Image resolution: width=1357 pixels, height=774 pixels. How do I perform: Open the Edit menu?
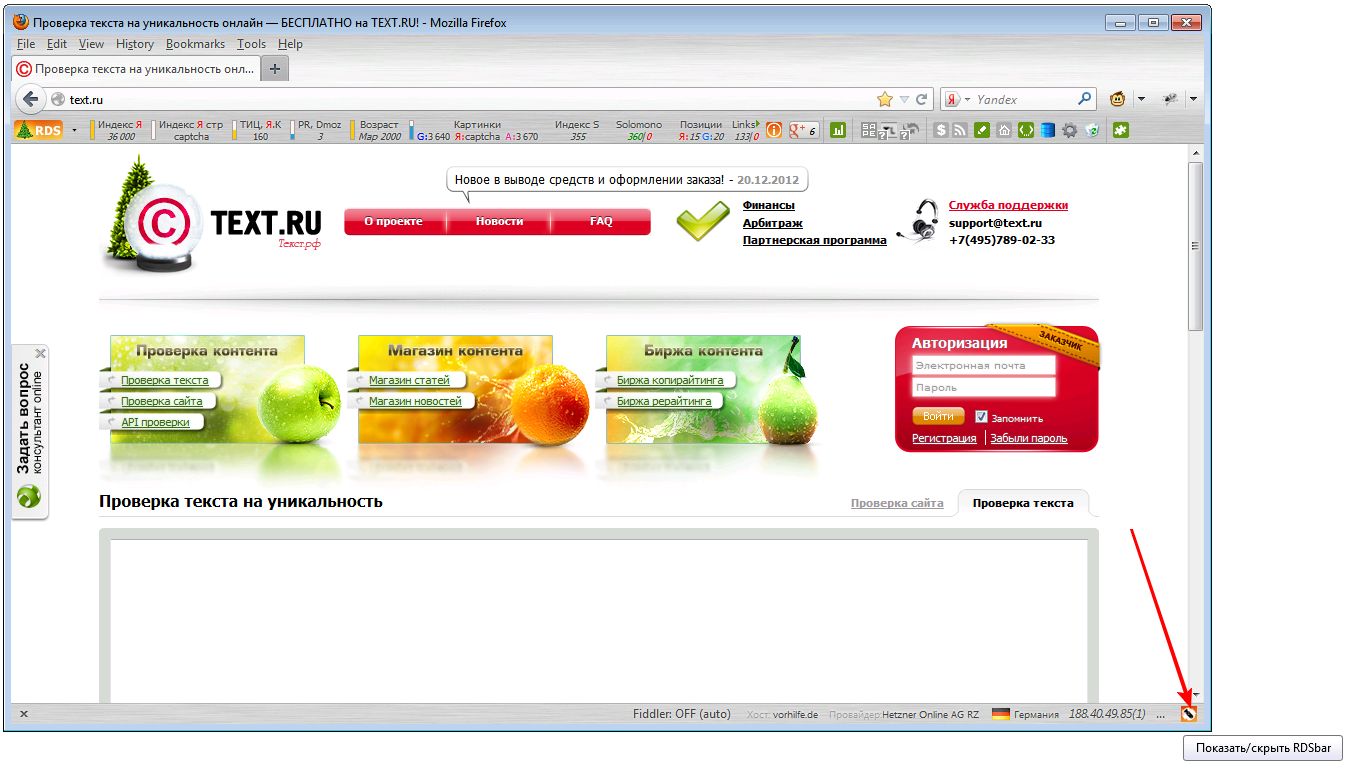coord(57,44)
